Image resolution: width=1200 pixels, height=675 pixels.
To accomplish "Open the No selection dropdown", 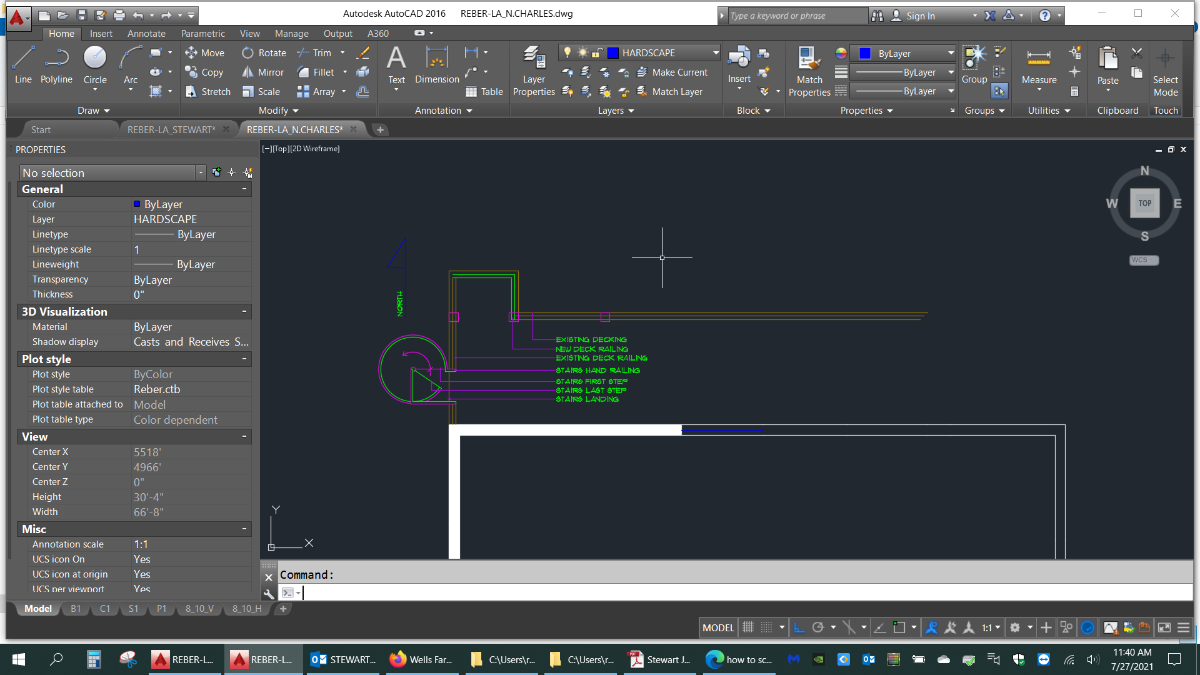I will pos(113,173).
